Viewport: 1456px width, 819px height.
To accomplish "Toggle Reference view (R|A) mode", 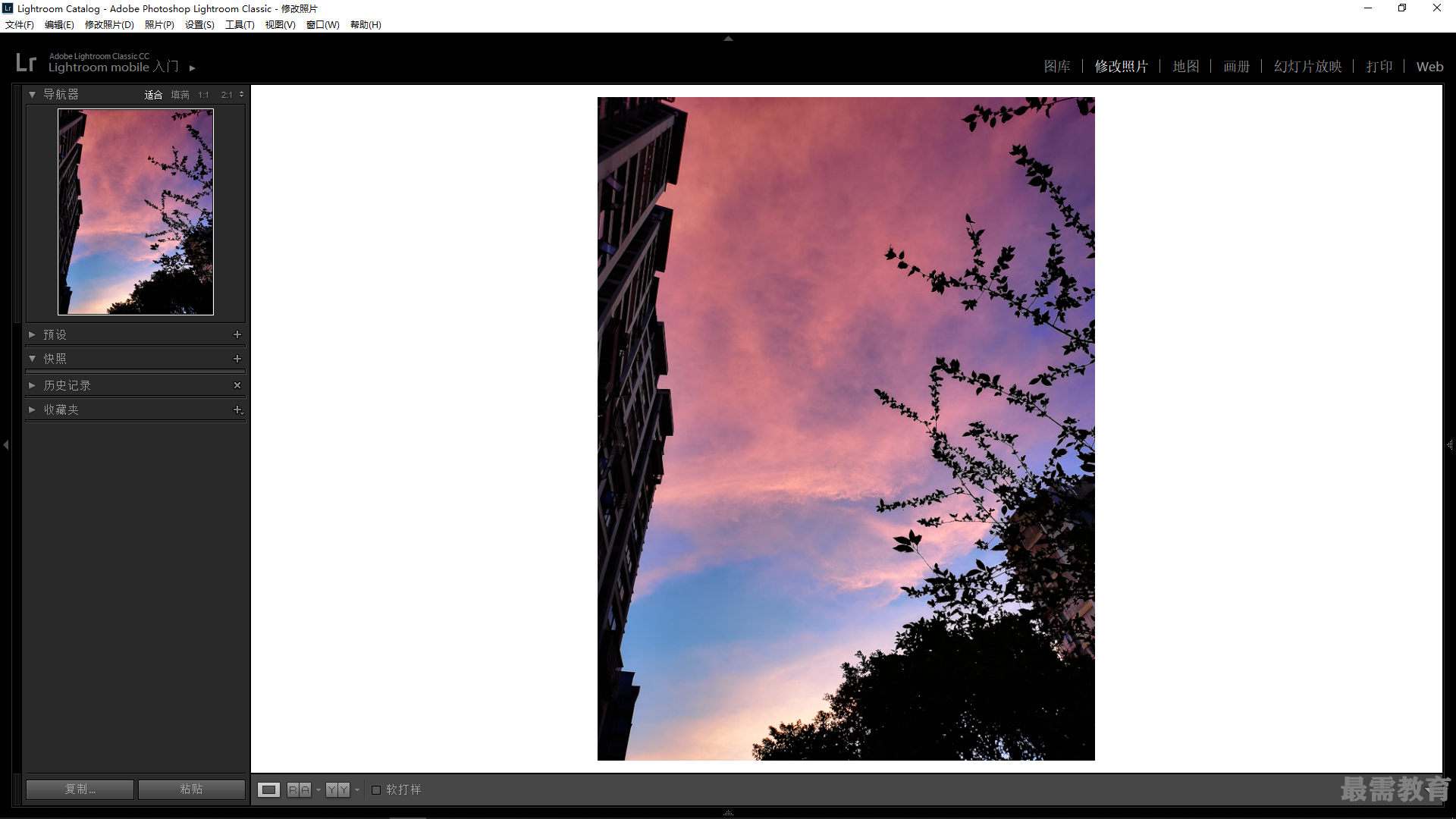I will 299,789.
